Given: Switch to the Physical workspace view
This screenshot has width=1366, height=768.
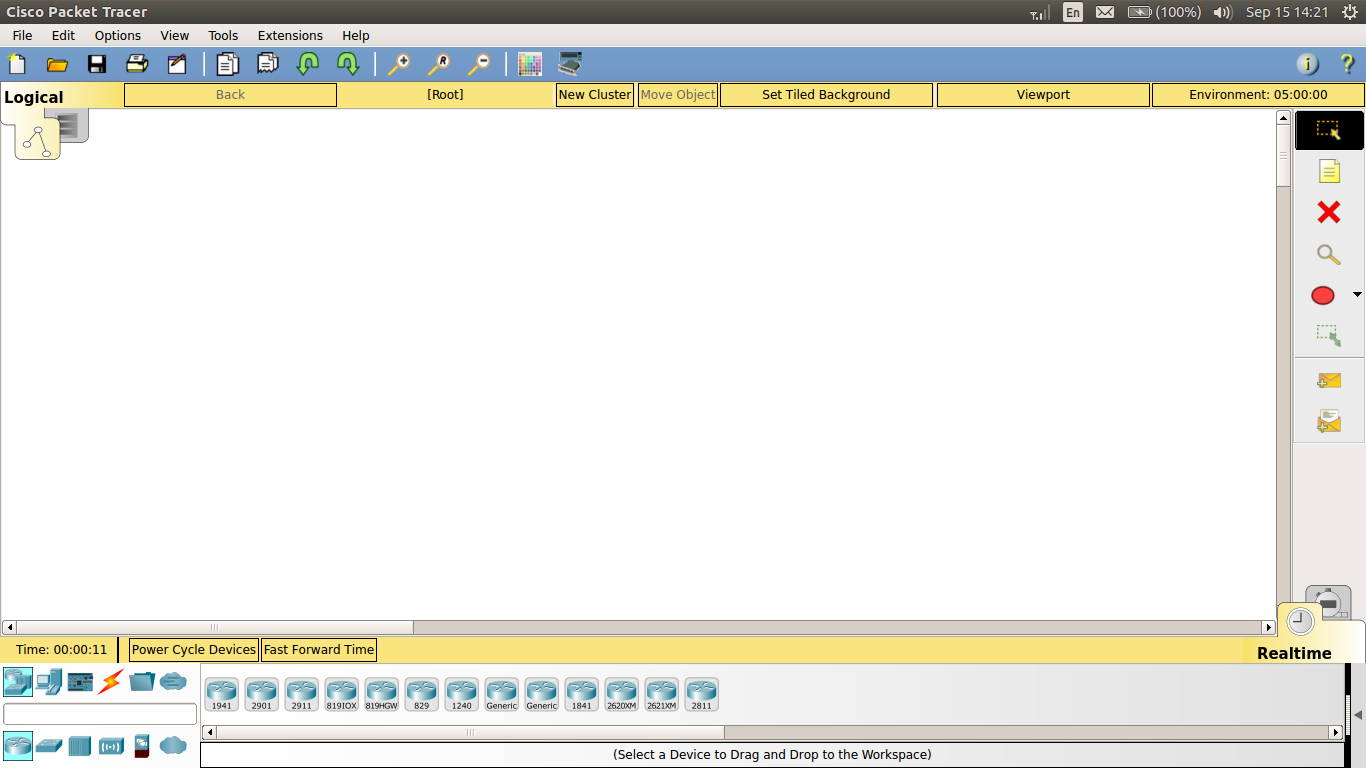Looking at the screenshot, I should [70, 123].
